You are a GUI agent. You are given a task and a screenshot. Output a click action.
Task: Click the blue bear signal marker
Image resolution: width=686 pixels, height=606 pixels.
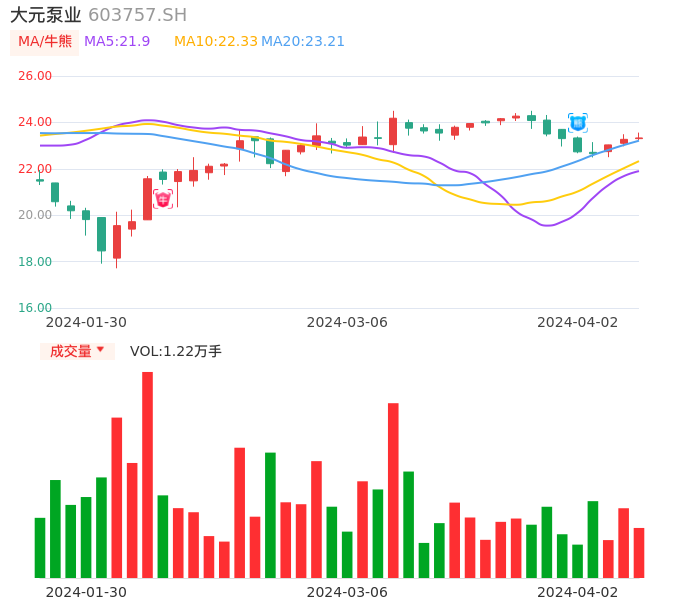(x=577, y=123)
